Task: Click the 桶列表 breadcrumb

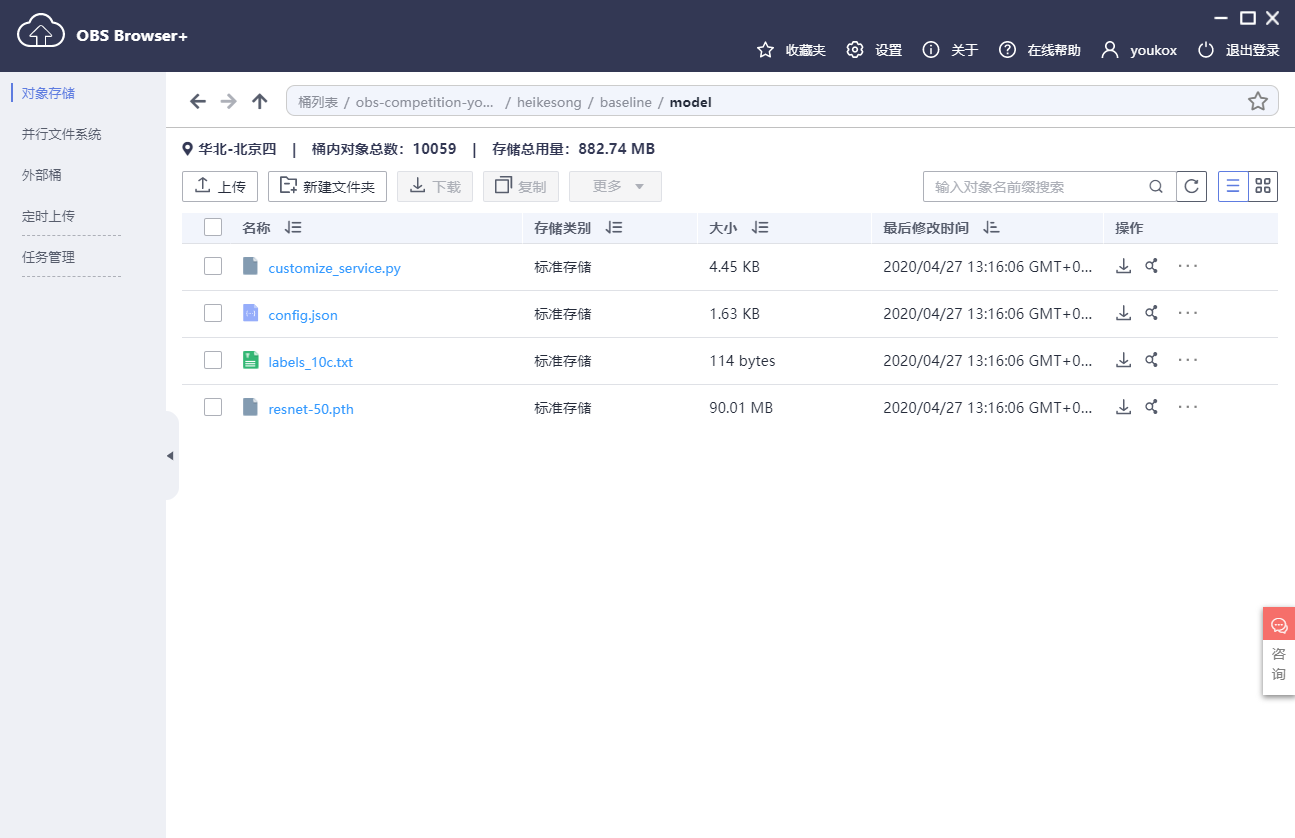Action: 318,102
